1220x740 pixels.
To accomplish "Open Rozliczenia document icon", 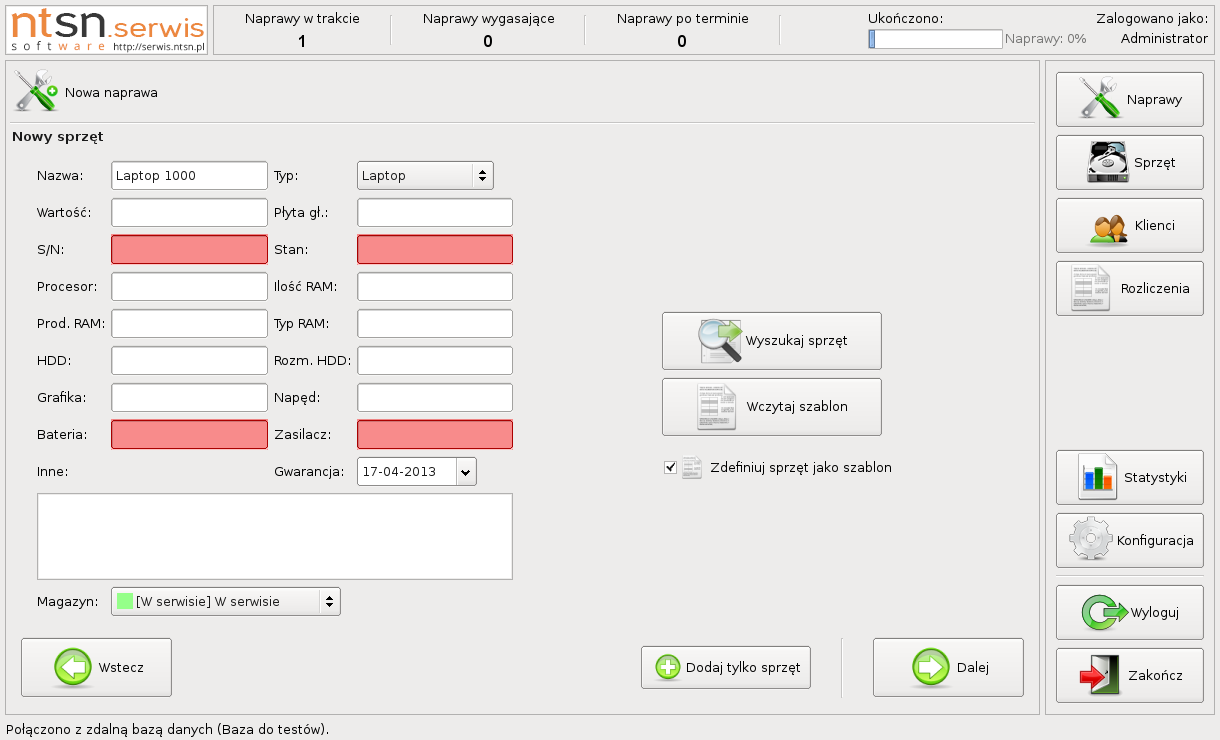I will [x=1129, y=288].
